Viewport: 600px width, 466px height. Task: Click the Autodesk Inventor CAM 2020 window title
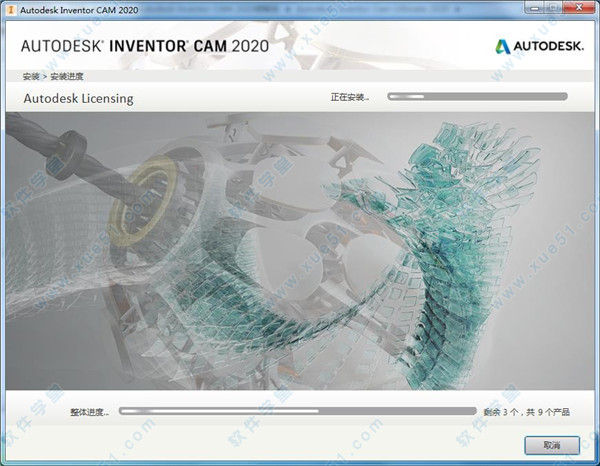pyautogui.click(x=79, y=10)
